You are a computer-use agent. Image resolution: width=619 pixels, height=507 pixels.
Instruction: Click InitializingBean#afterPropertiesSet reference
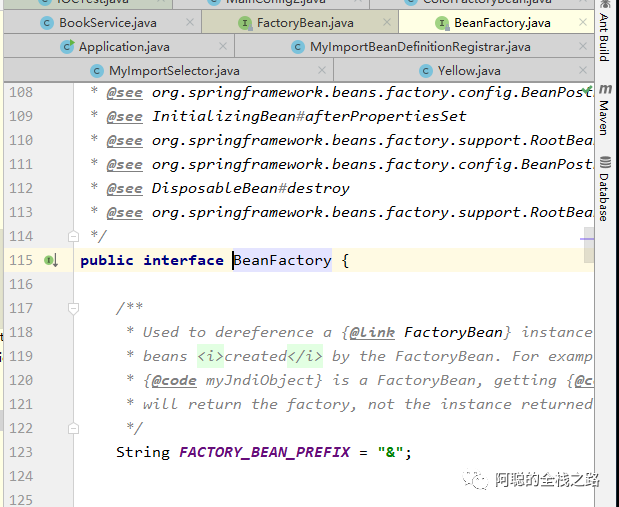point(309,116)
